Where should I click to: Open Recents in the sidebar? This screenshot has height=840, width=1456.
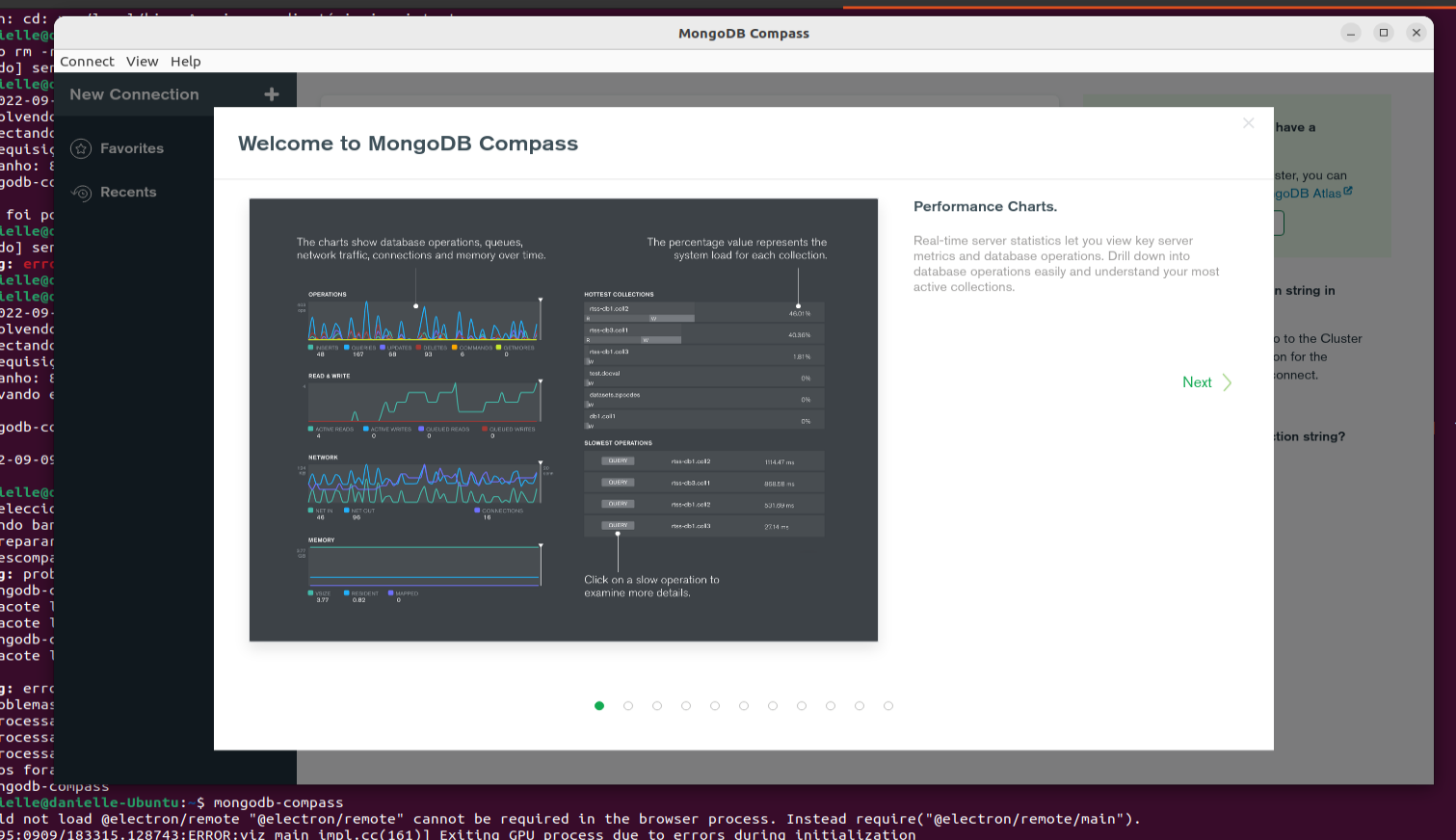[x=128, y=192]
